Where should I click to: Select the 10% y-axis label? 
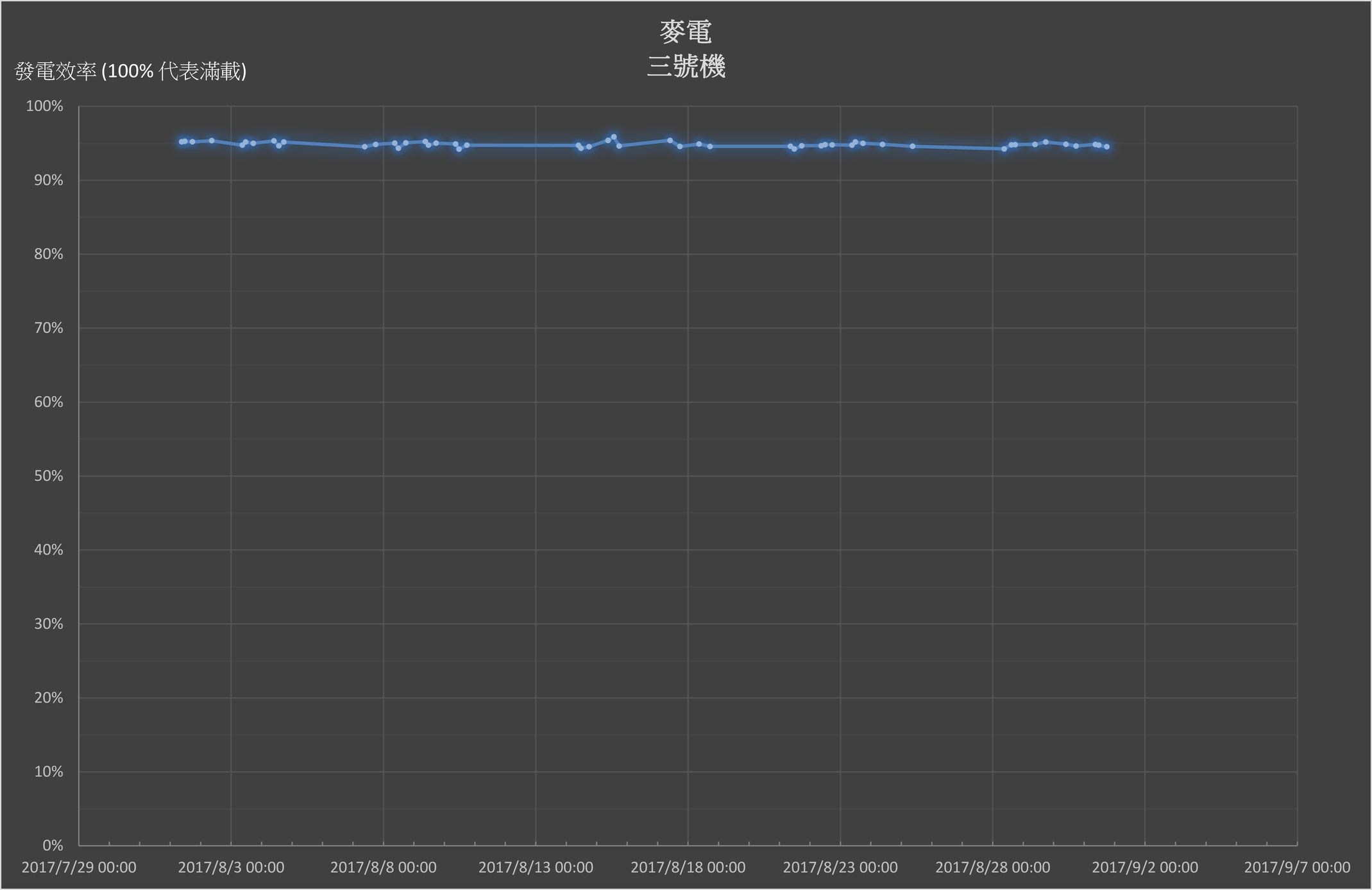[x=48, y=771]
